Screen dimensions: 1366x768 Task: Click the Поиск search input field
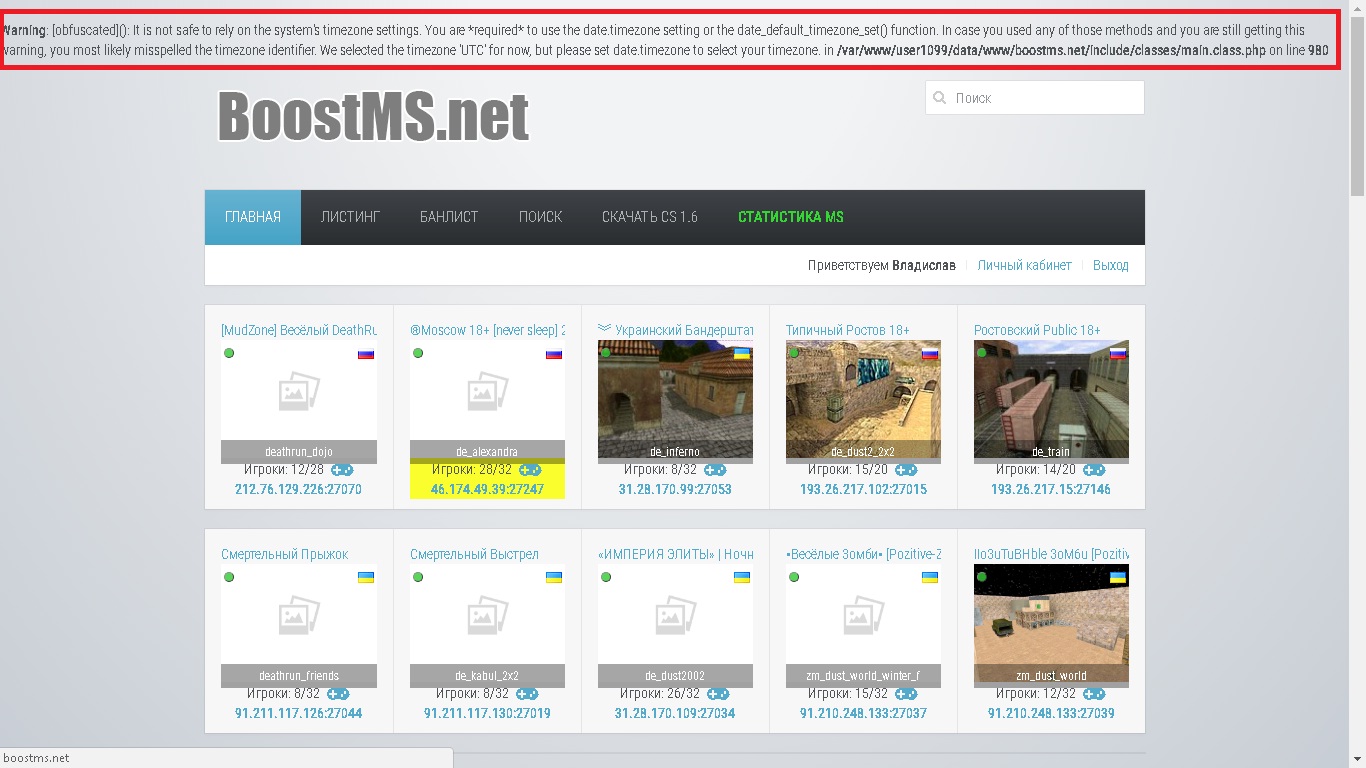(1035, 98)
